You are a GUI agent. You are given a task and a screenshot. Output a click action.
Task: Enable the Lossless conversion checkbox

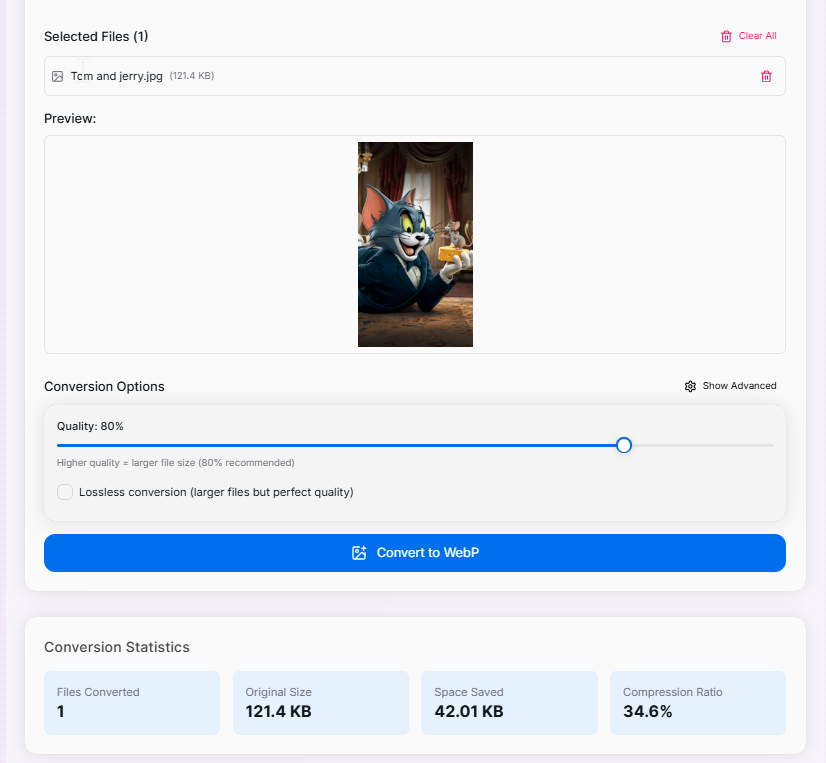pos(65,492)
